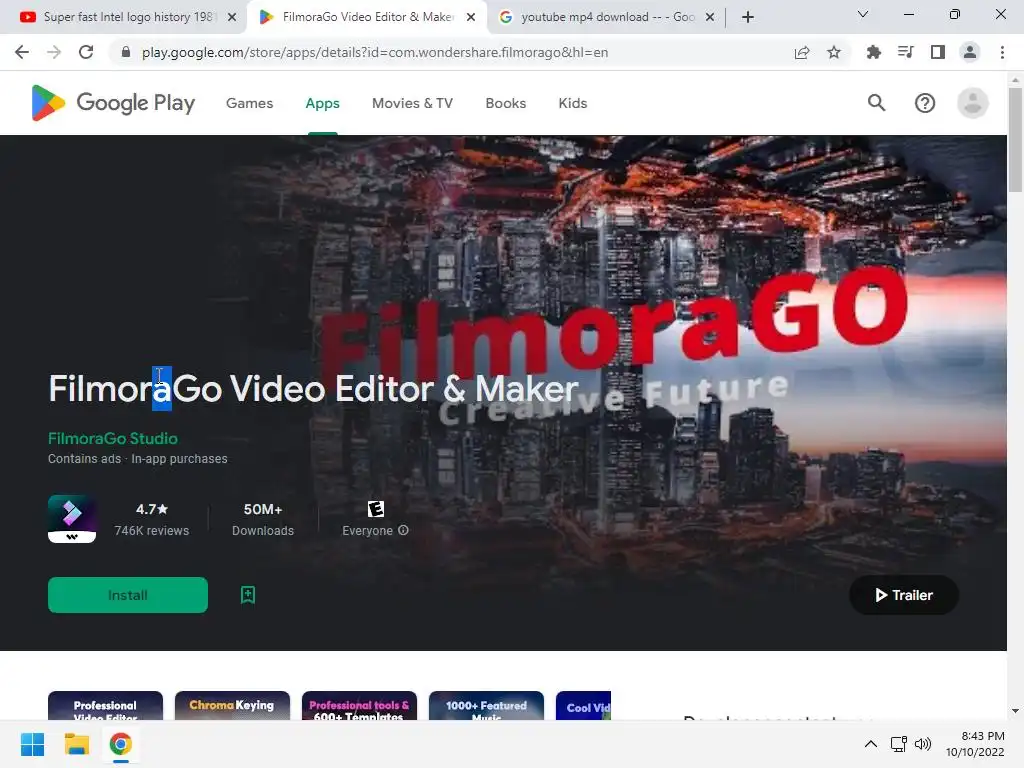The height and width of the screenshot is (768, 1024).
Task: Open media controls in toolbar
Action: click(906, 52)
